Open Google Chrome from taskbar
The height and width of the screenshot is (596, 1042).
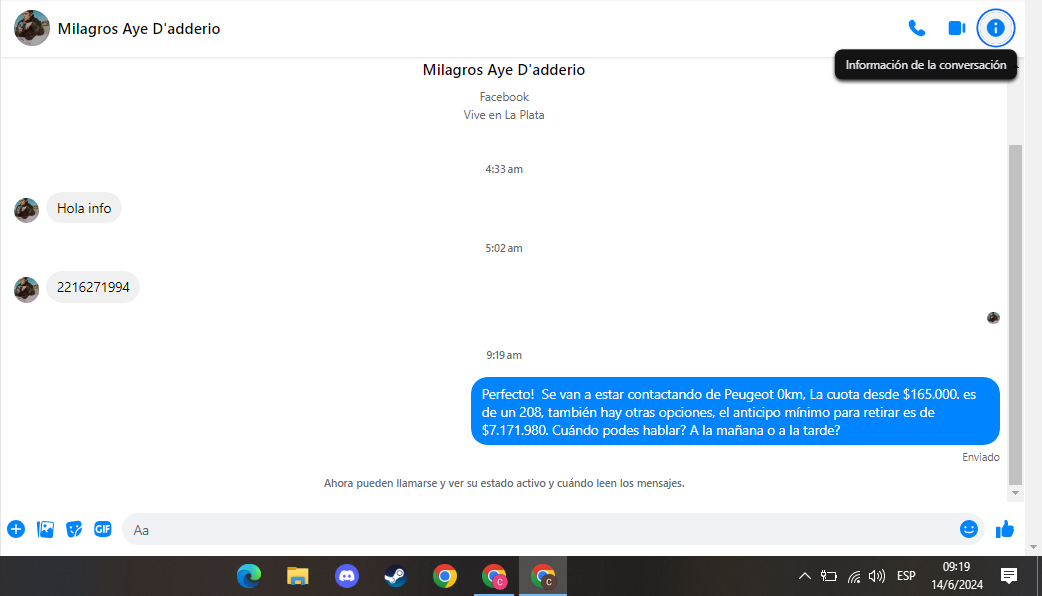tap(445, 575)
